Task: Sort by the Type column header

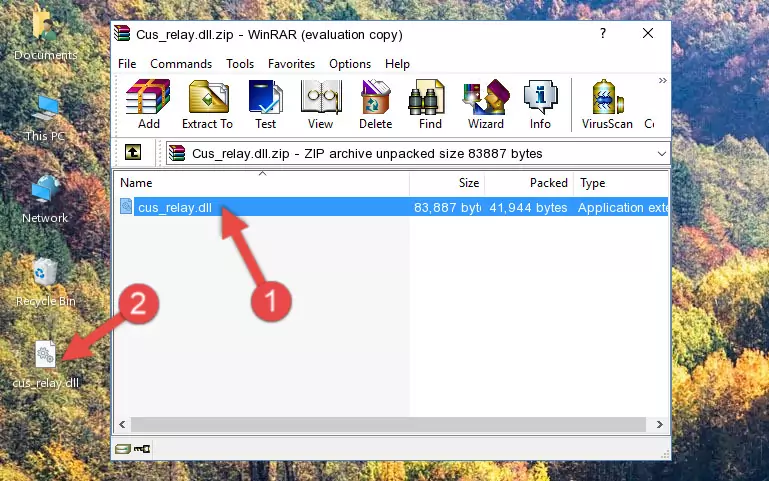Action: point(621,183)
